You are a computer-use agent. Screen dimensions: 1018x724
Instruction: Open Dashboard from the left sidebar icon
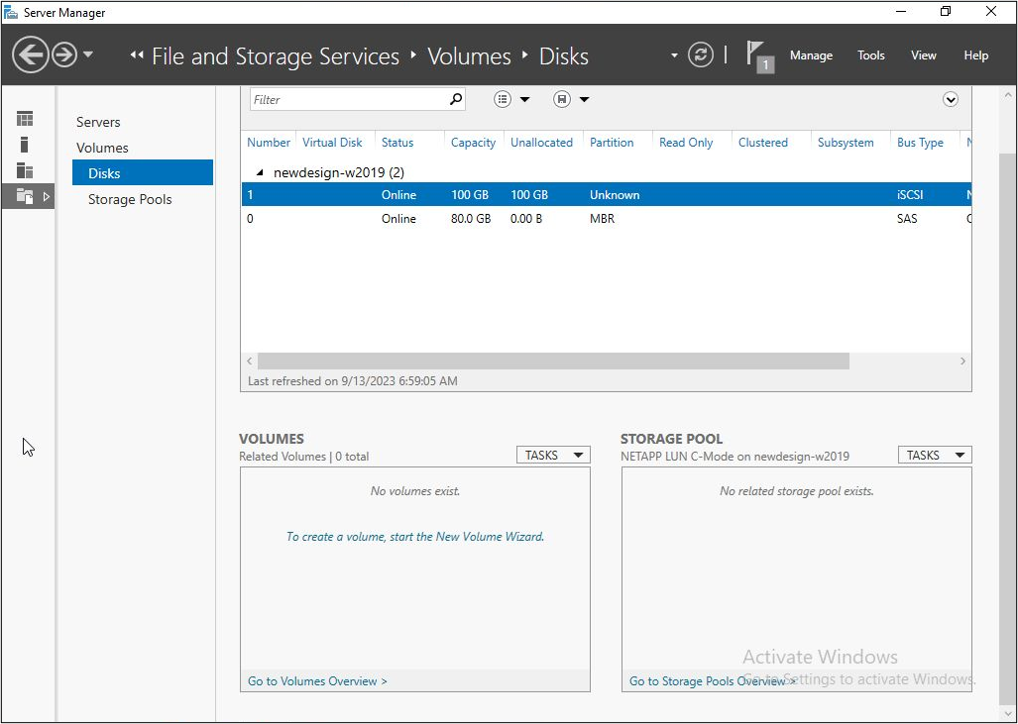25,119
